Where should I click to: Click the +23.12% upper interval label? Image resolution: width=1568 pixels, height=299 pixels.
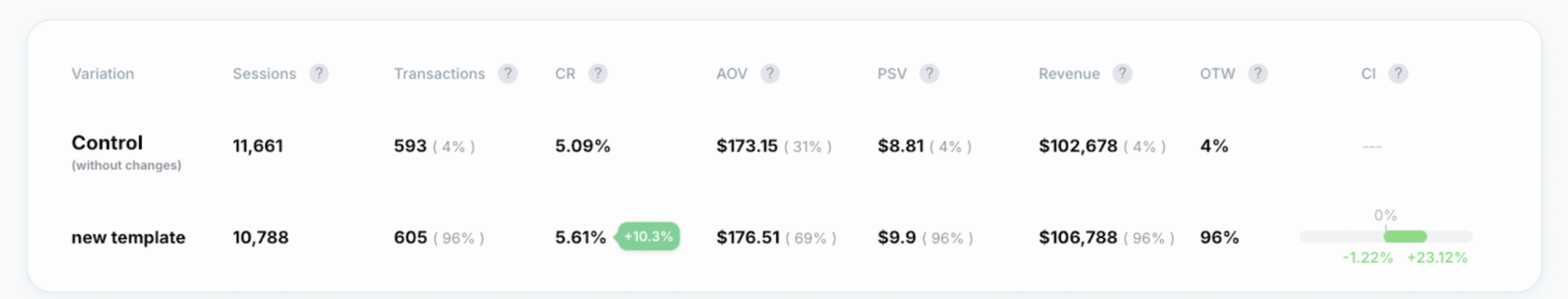pos(1437,257)
